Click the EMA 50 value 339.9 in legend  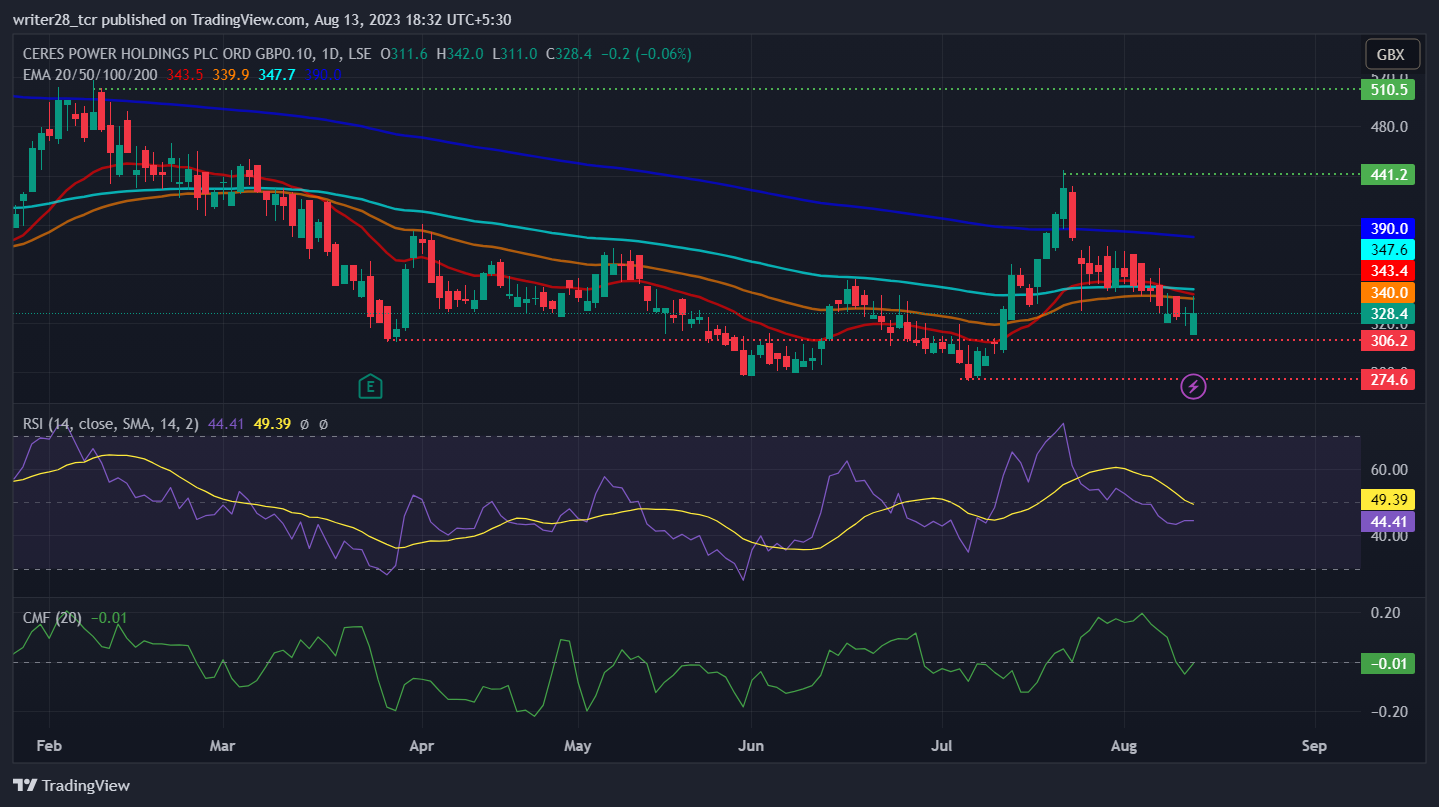232,74
